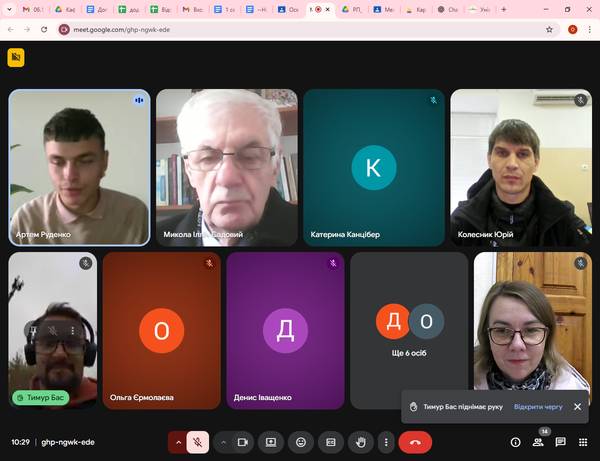This screenshot has width=600, height=461.
Task: Toggle captions in the bottom toolbar
Action: tap(330, 442)
